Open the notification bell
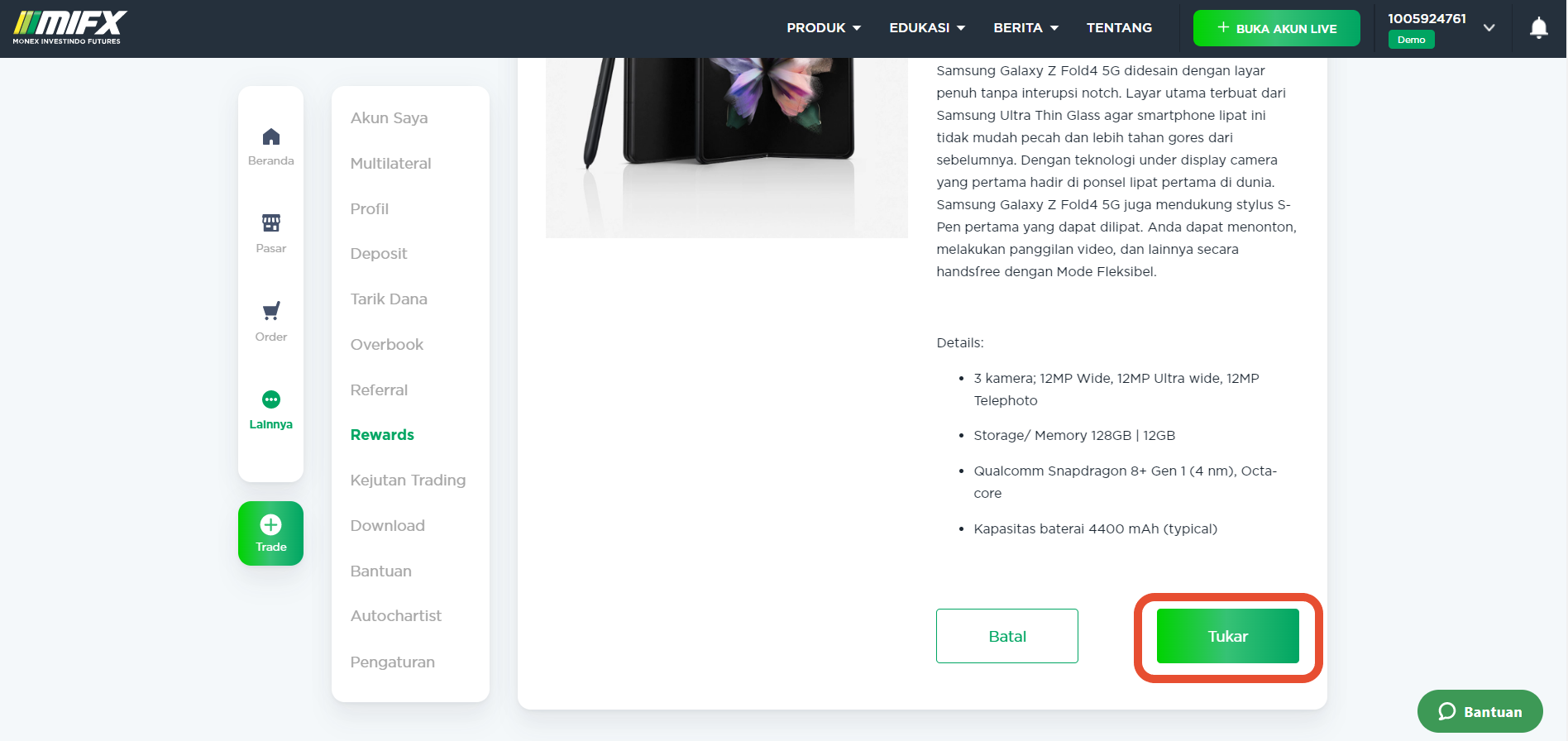The height and width of the screenshot is (741, 1568). 1538,28
